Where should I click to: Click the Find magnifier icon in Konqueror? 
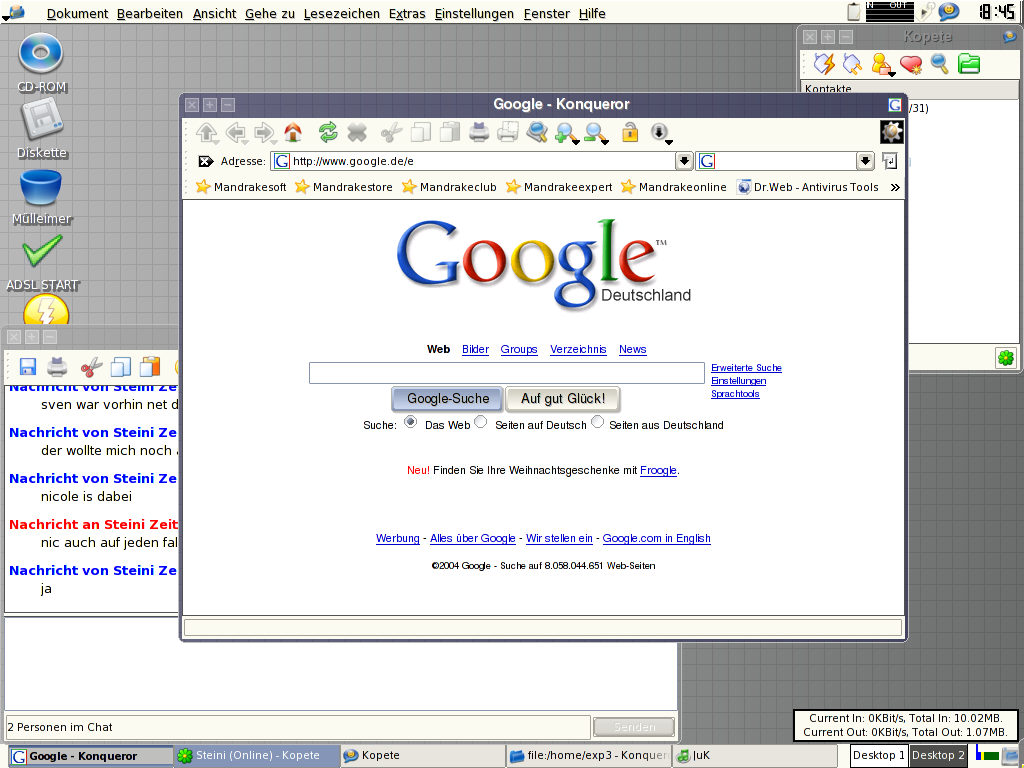click(537, 133)
